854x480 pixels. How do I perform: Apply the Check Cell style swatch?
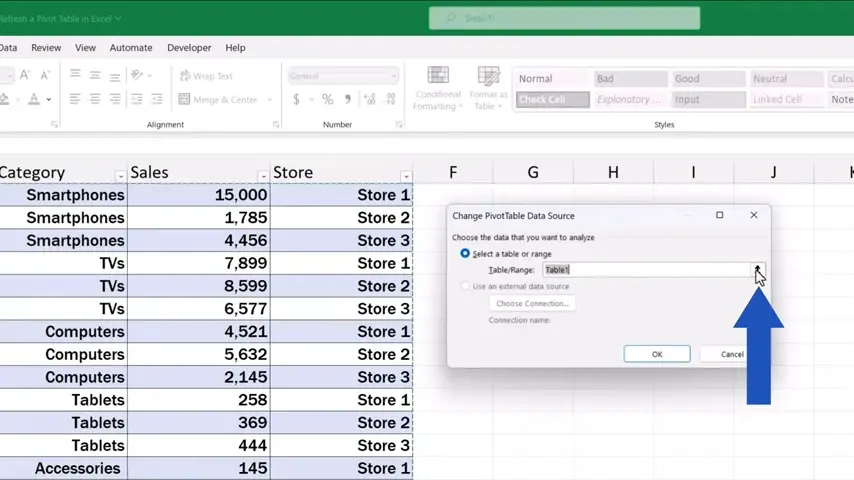(x=552, y=99)
